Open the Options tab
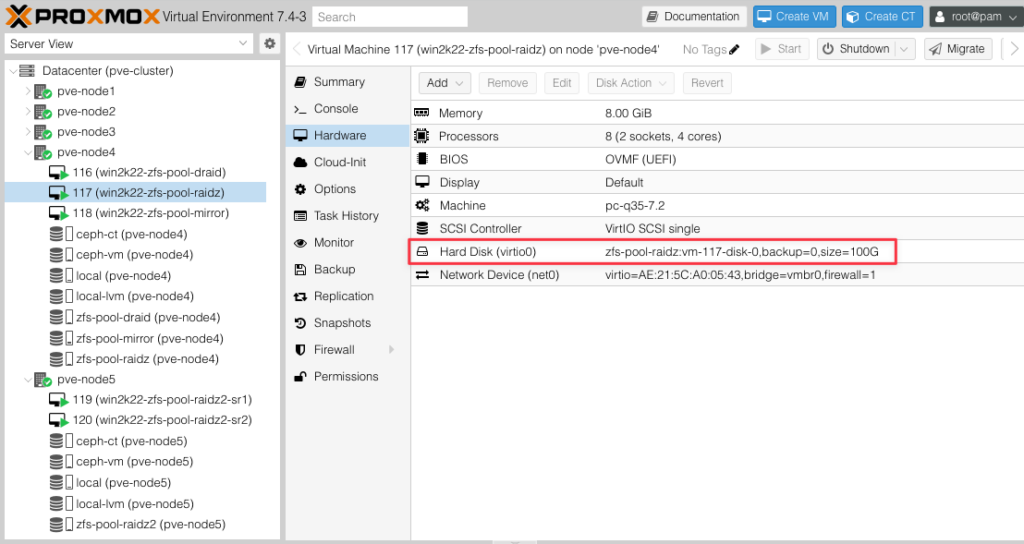 (x=347, y=189)
